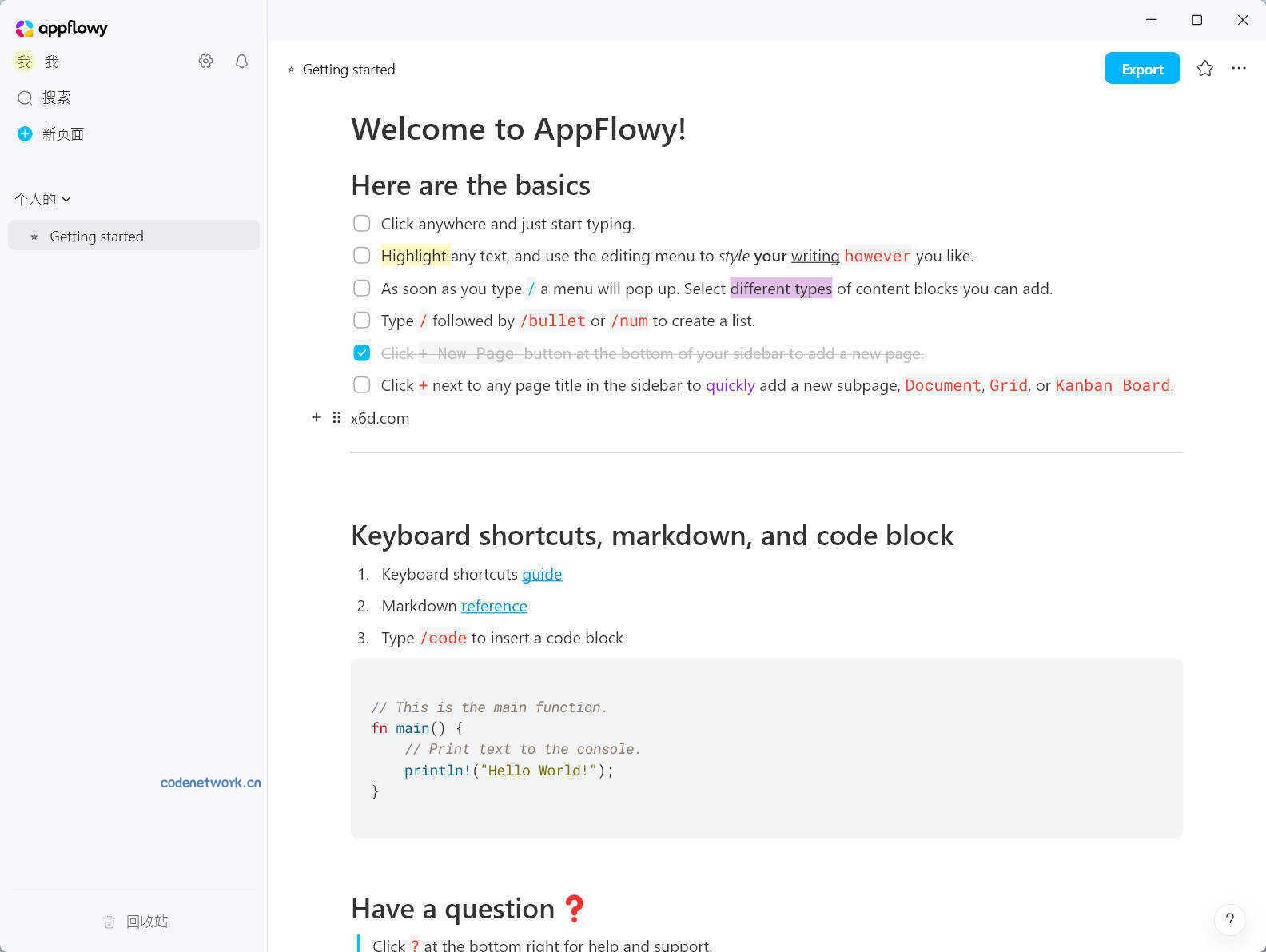The image size is (1266, 952).
Task: Collapse the 个人的 section
Action: [x=42, y=199]
